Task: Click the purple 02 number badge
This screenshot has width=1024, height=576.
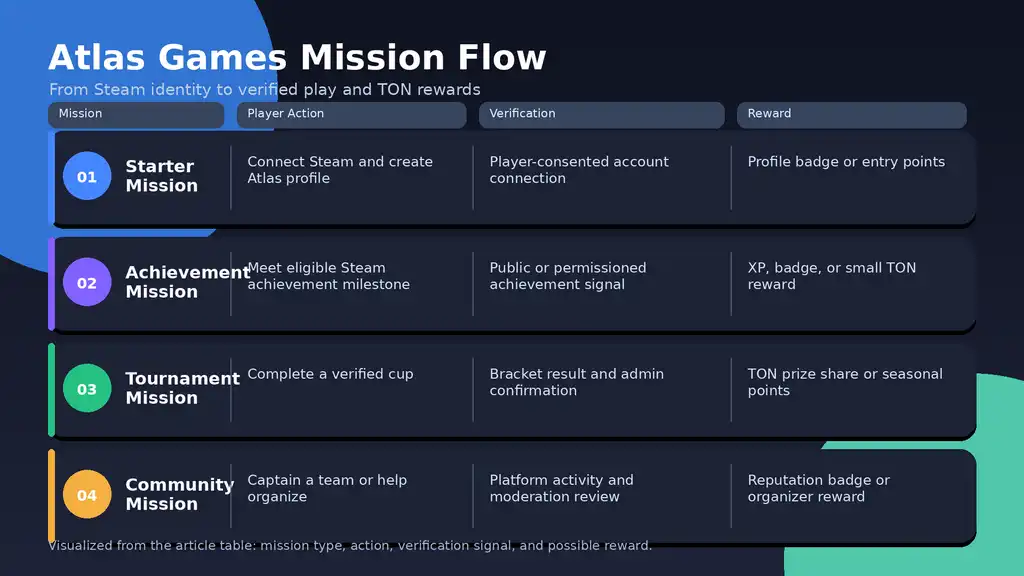Action: click(x=87, y=282)
